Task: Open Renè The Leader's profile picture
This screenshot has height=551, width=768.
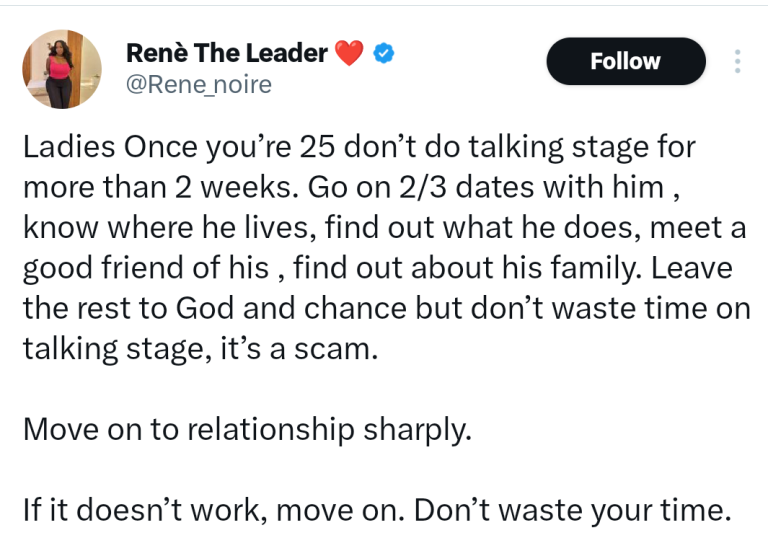Action: coord(62,68)
